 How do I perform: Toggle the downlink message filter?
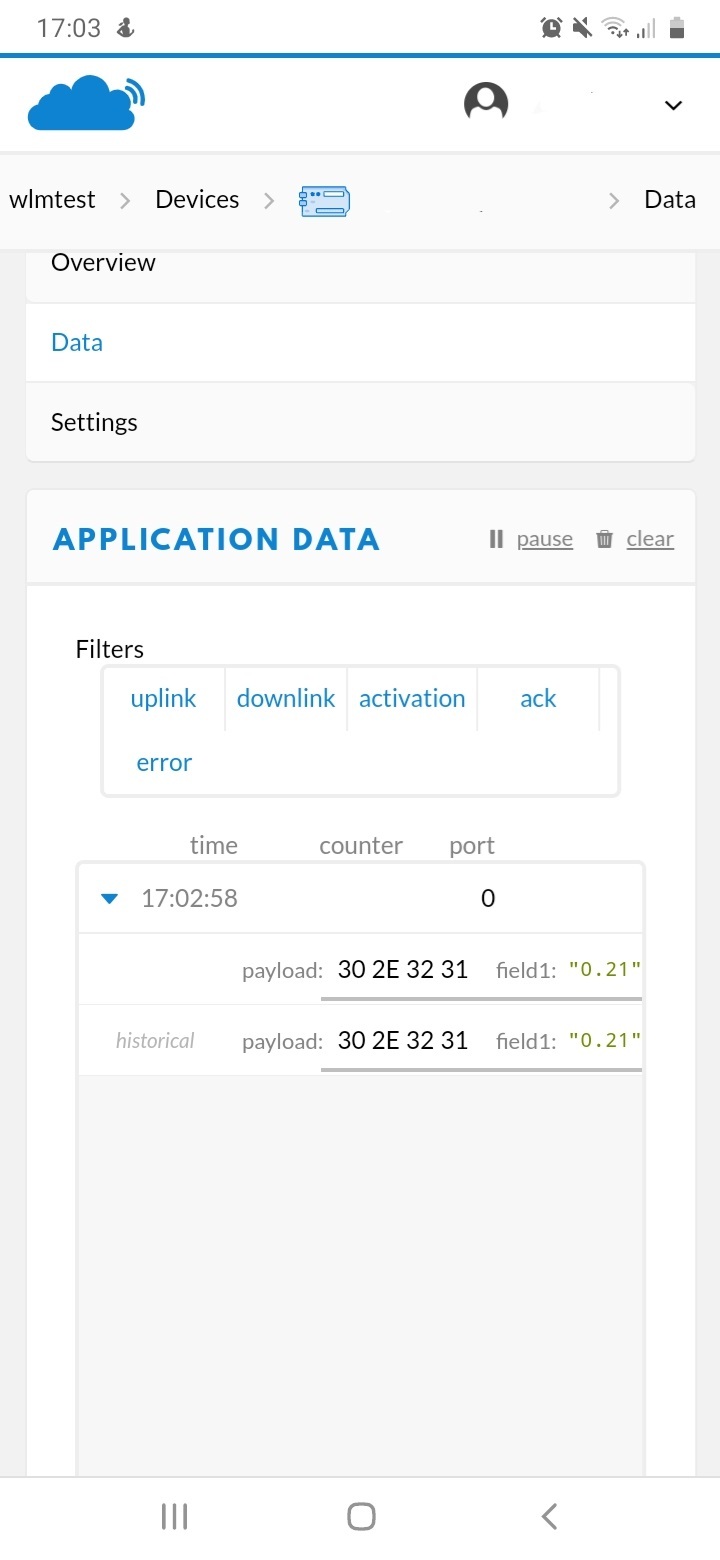click(286, 698)
